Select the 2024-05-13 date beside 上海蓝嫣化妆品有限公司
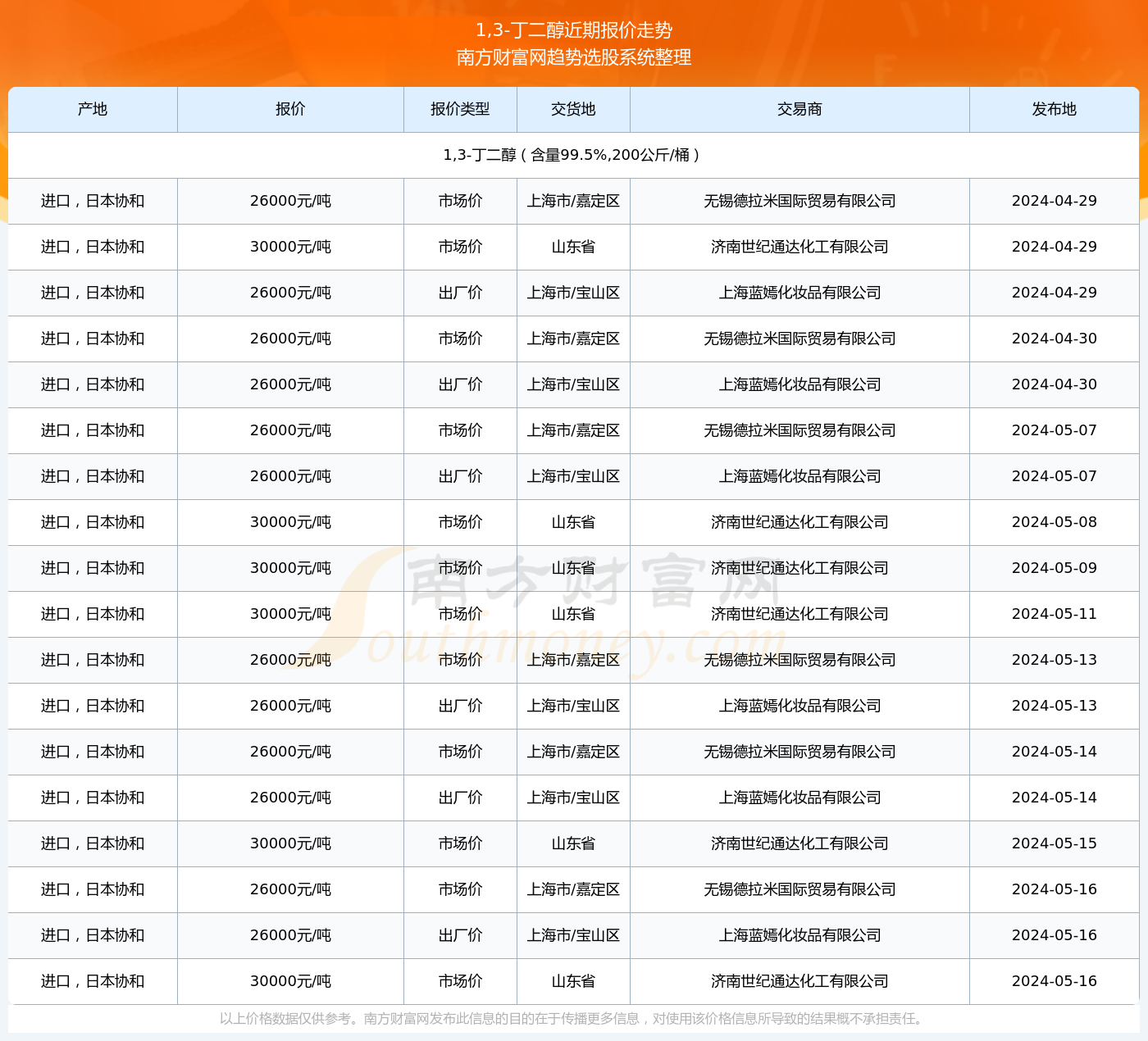 coord(1055,706)
